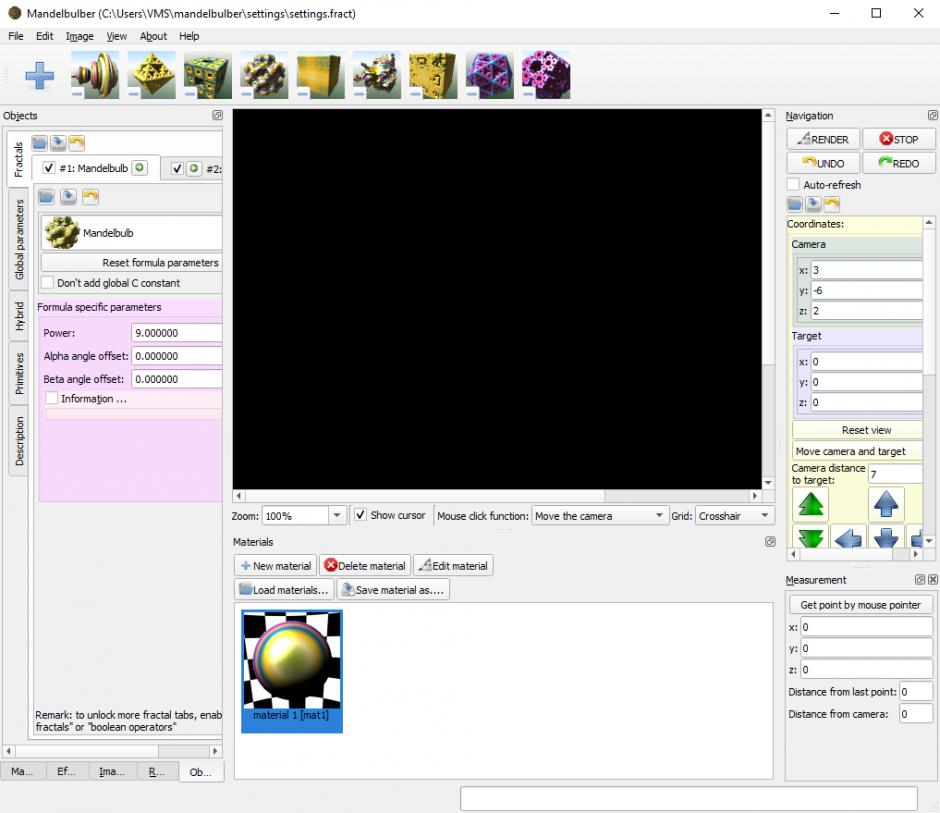Load the jagged metallic fractal preset

click(376, 75)
